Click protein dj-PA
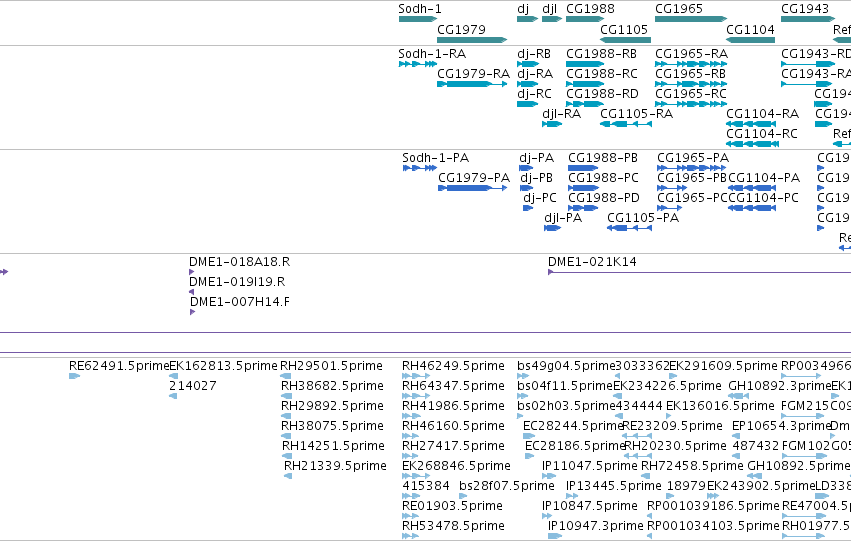Image resolution: width=851 pixels, height=541 pixels. click(537, 158)
